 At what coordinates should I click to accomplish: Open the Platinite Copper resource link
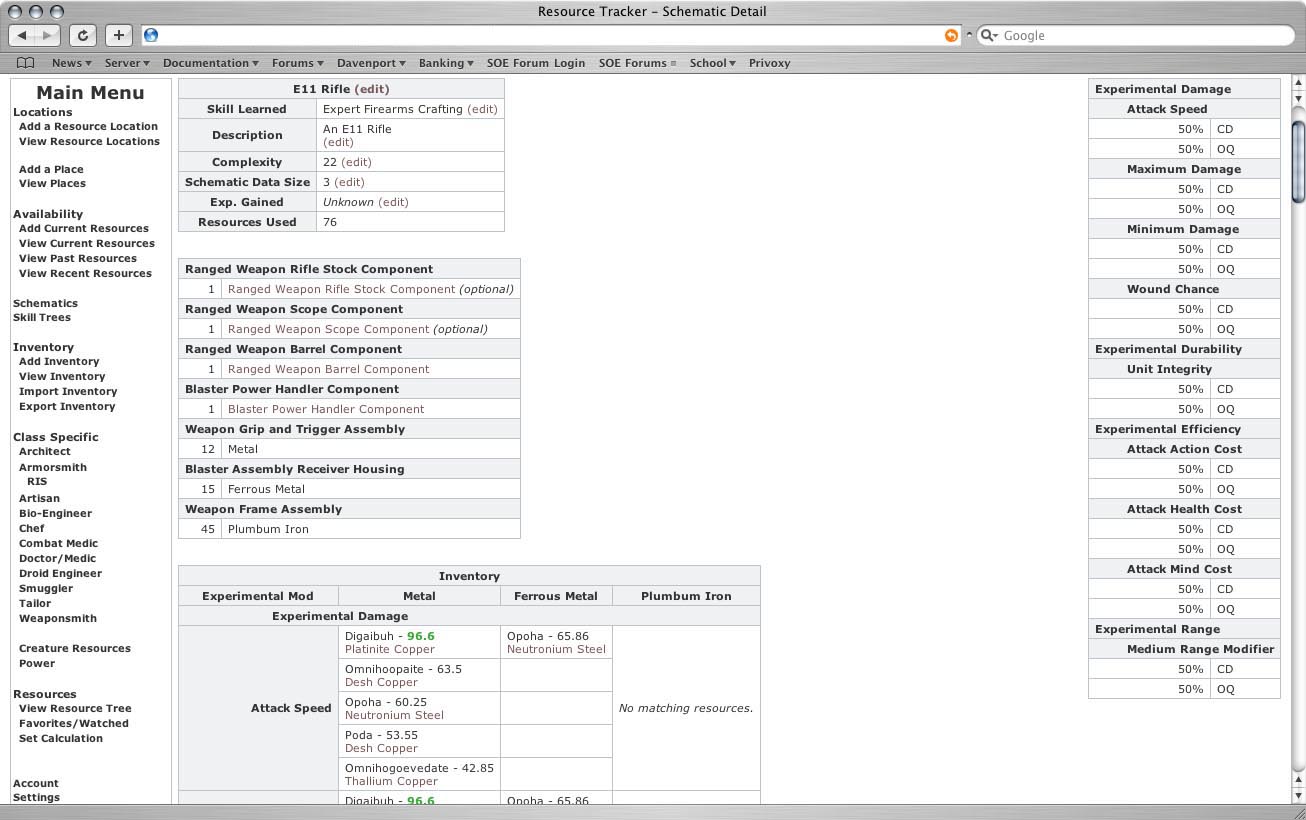click(x=390, y=650)
